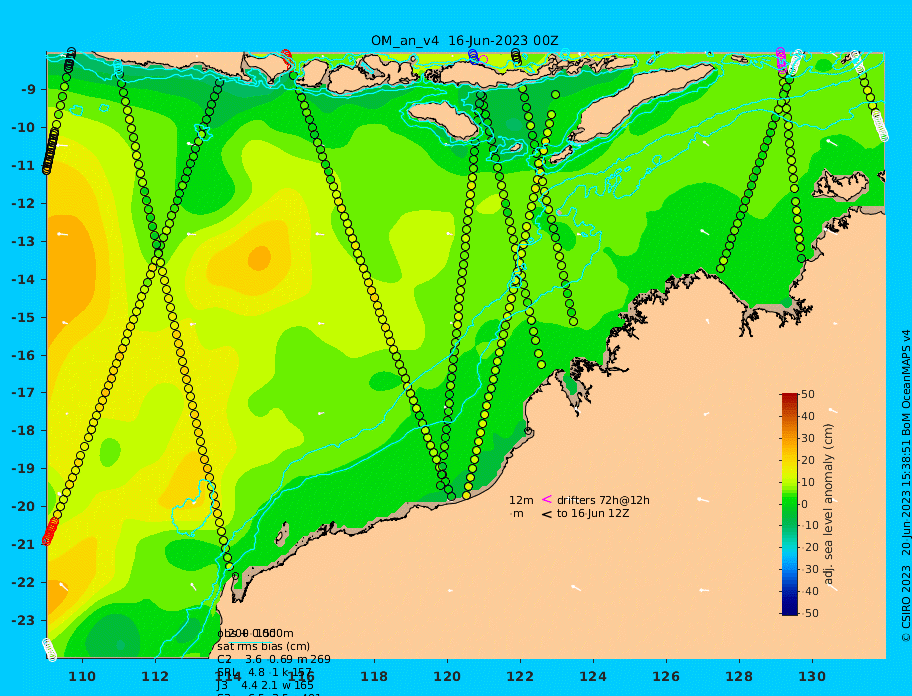
Task: Click the sea level anomaly color bar
Action: pos(790,504)
